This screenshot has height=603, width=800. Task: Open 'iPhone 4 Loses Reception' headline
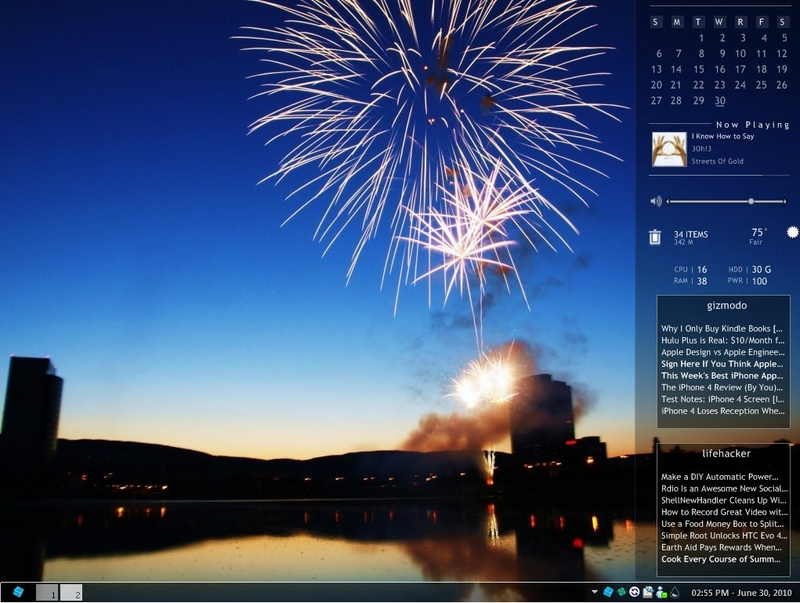(722, 411)
